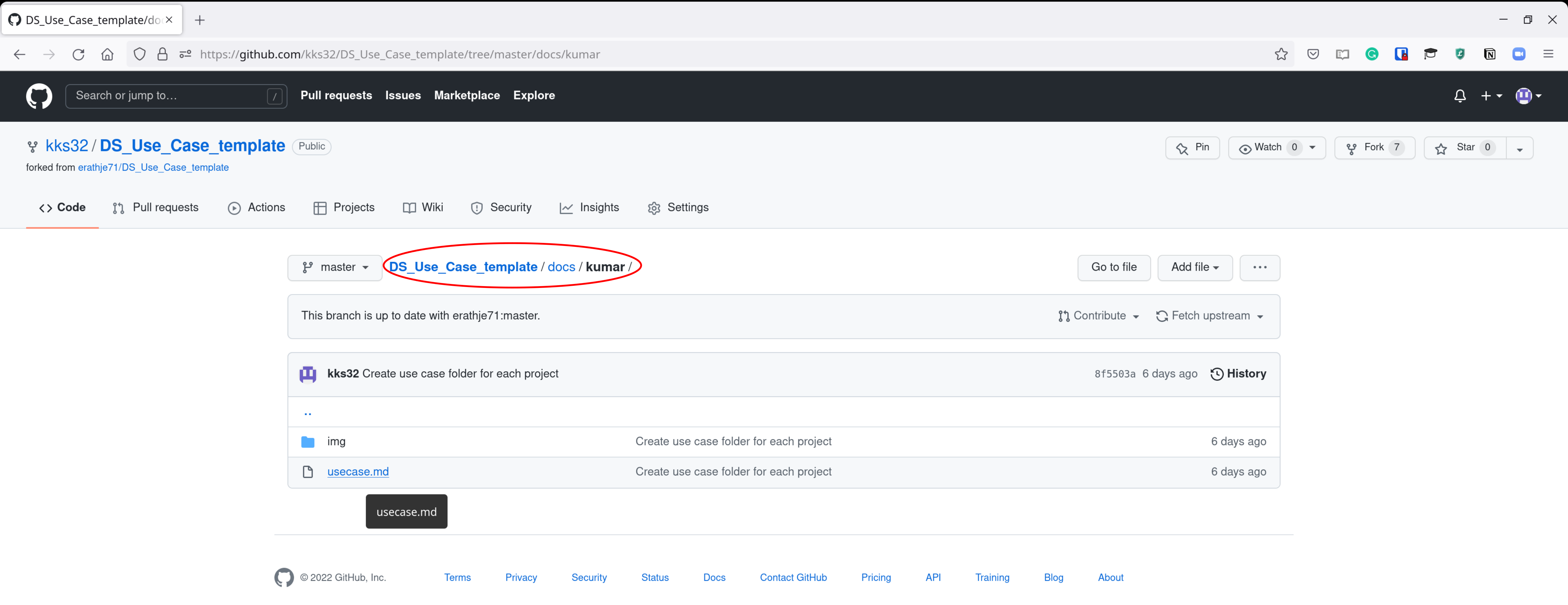Image resolution: width=1568 pixels, height=605 pixels.
Task: Open the Actions tab
Action: (x=256, y=208)
